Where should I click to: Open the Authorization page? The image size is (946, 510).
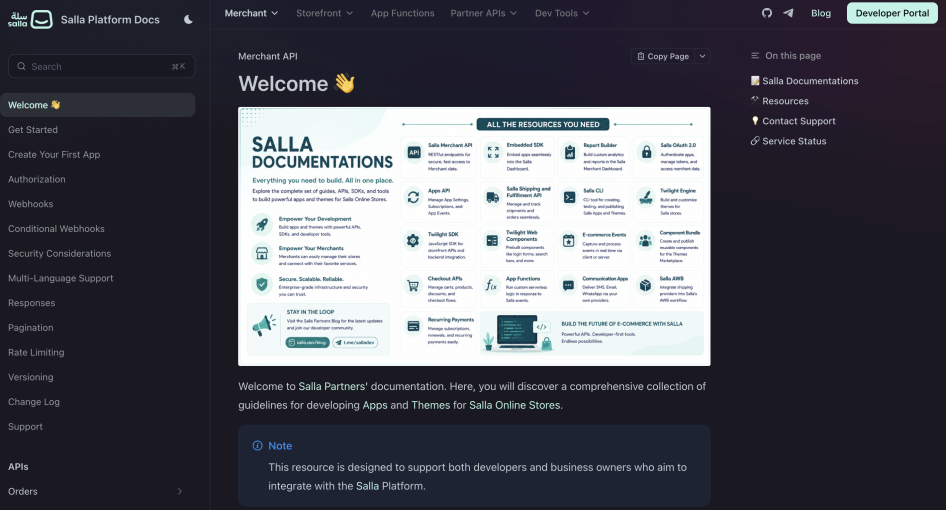[x=36, y=179]
